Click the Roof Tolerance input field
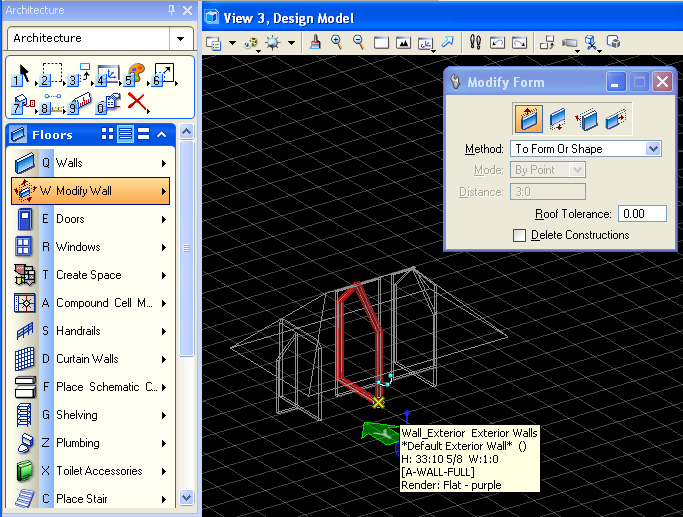The image size is (683, 517). pyautogui.click(x=642, y=213)
